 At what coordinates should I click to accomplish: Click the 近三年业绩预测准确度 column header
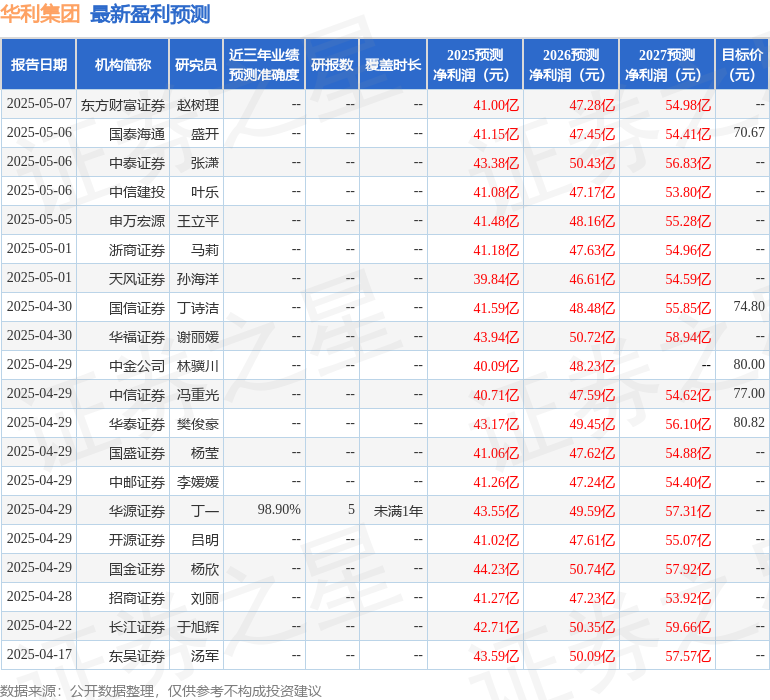pyautogui.click(x=264, y=65)
